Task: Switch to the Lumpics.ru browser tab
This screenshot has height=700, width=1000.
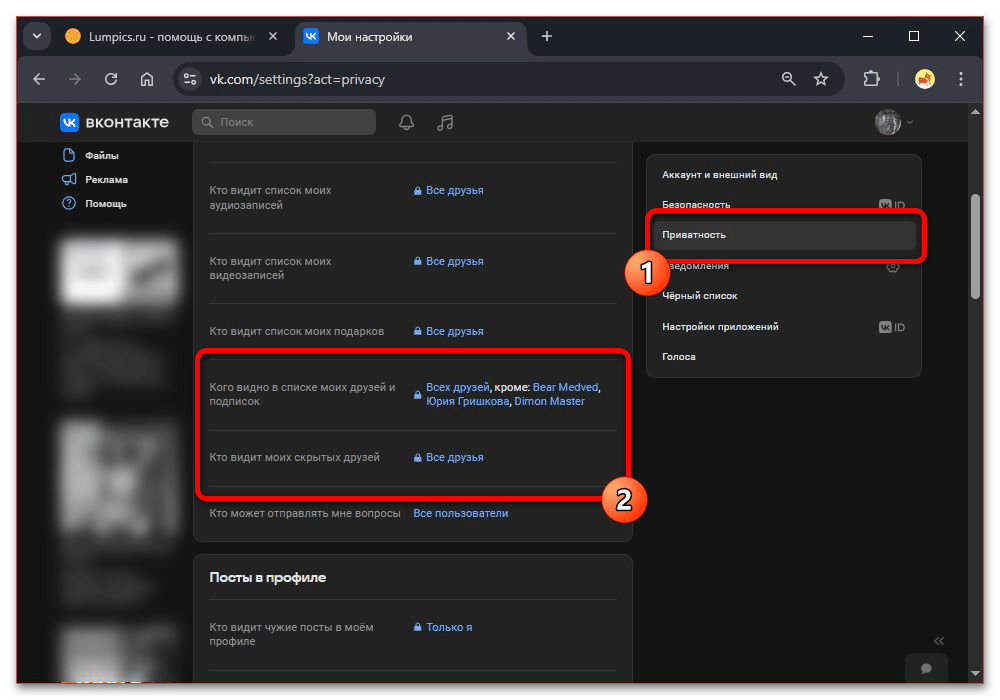Action: click(x=170, y=36)
